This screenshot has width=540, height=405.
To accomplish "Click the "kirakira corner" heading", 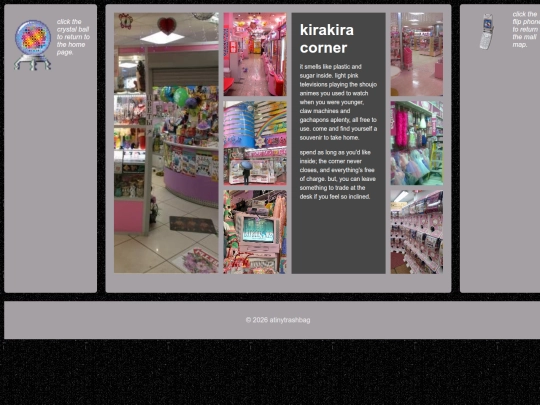I will click(326, 39).
